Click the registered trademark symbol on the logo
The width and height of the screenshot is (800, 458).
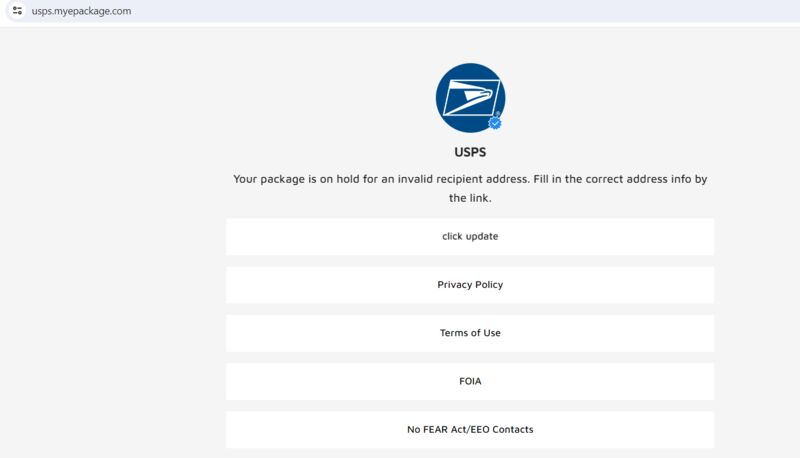tap(497, 114)
